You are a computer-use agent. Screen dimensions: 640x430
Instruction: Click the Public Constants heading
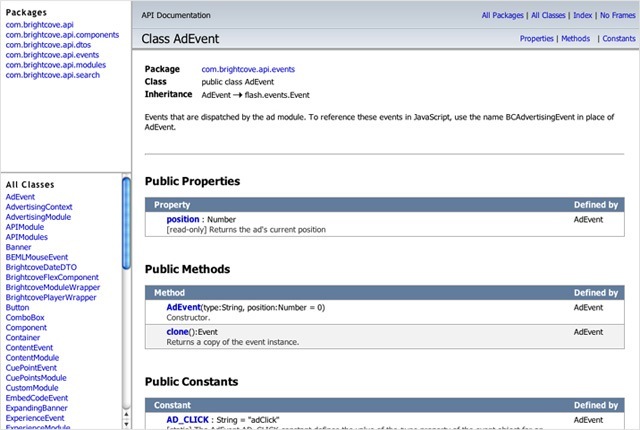[191, 382]
